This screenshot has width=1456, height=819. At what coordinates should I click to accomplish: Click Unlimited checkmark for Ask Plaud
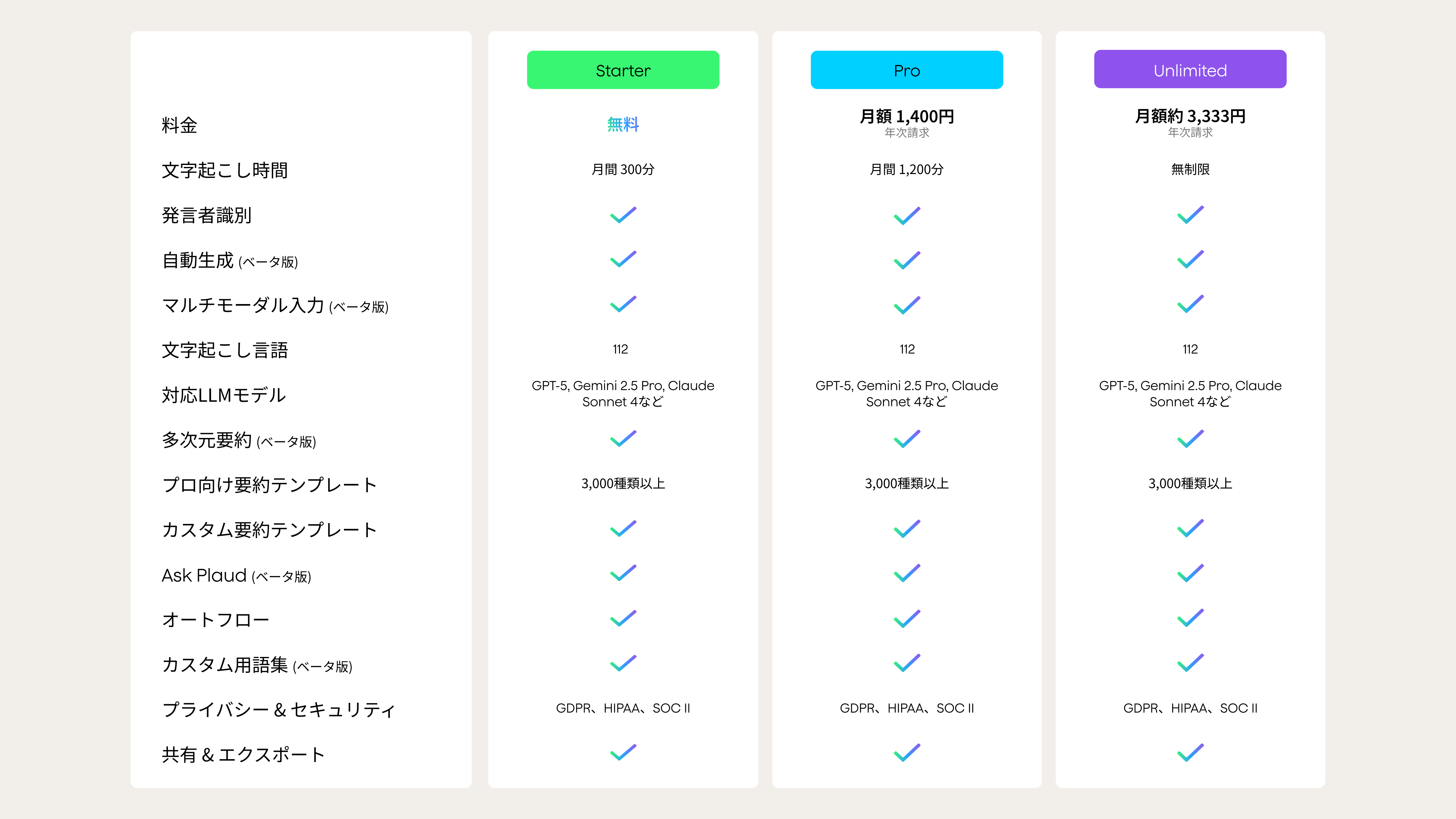(x=1190, y=574)
